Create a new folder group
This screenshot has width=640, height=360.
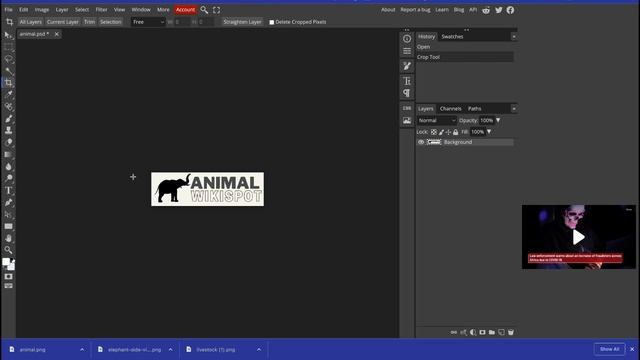tap(492, 332)
